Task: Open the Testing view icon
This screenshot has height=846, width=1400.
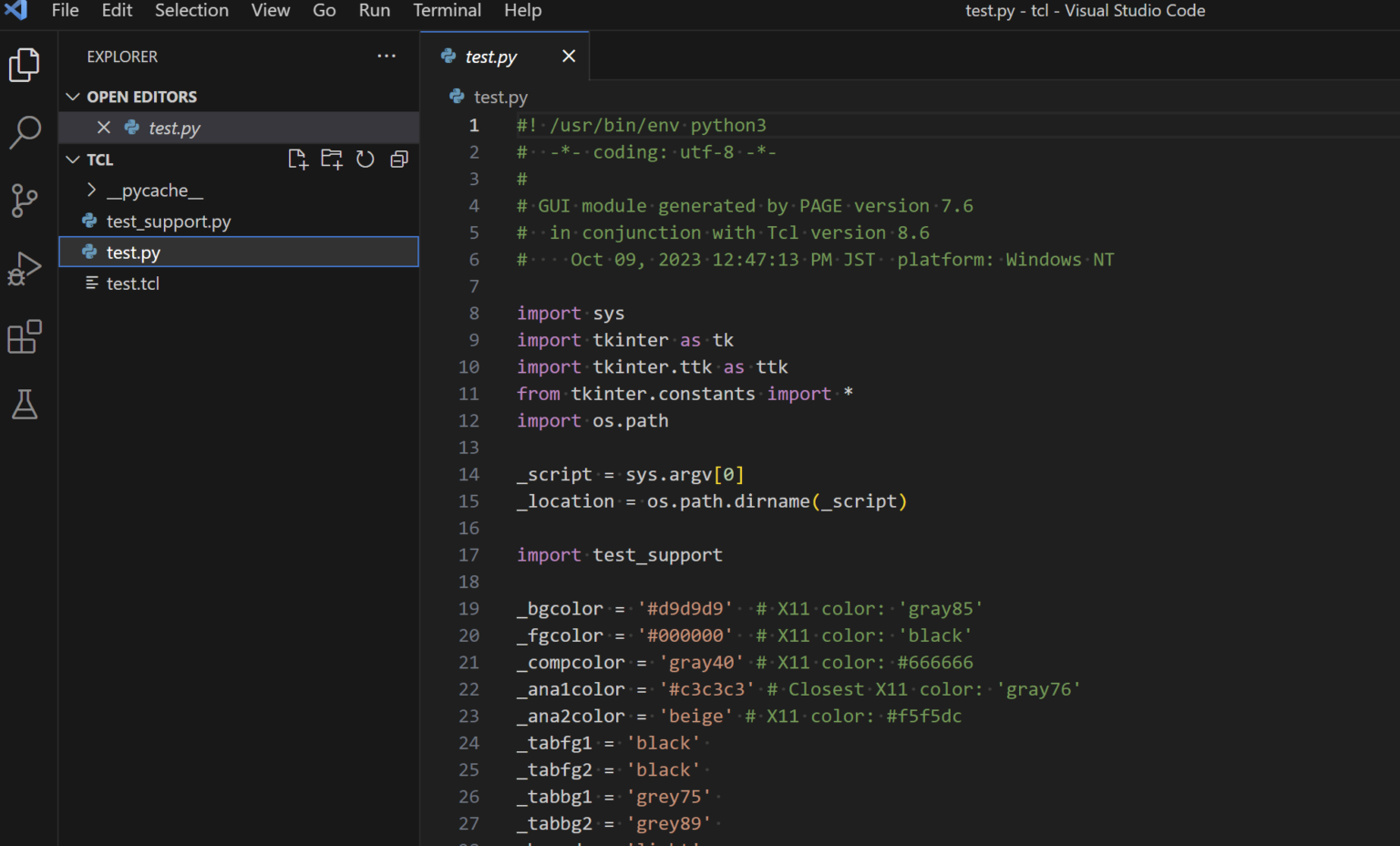Action: 25,404
